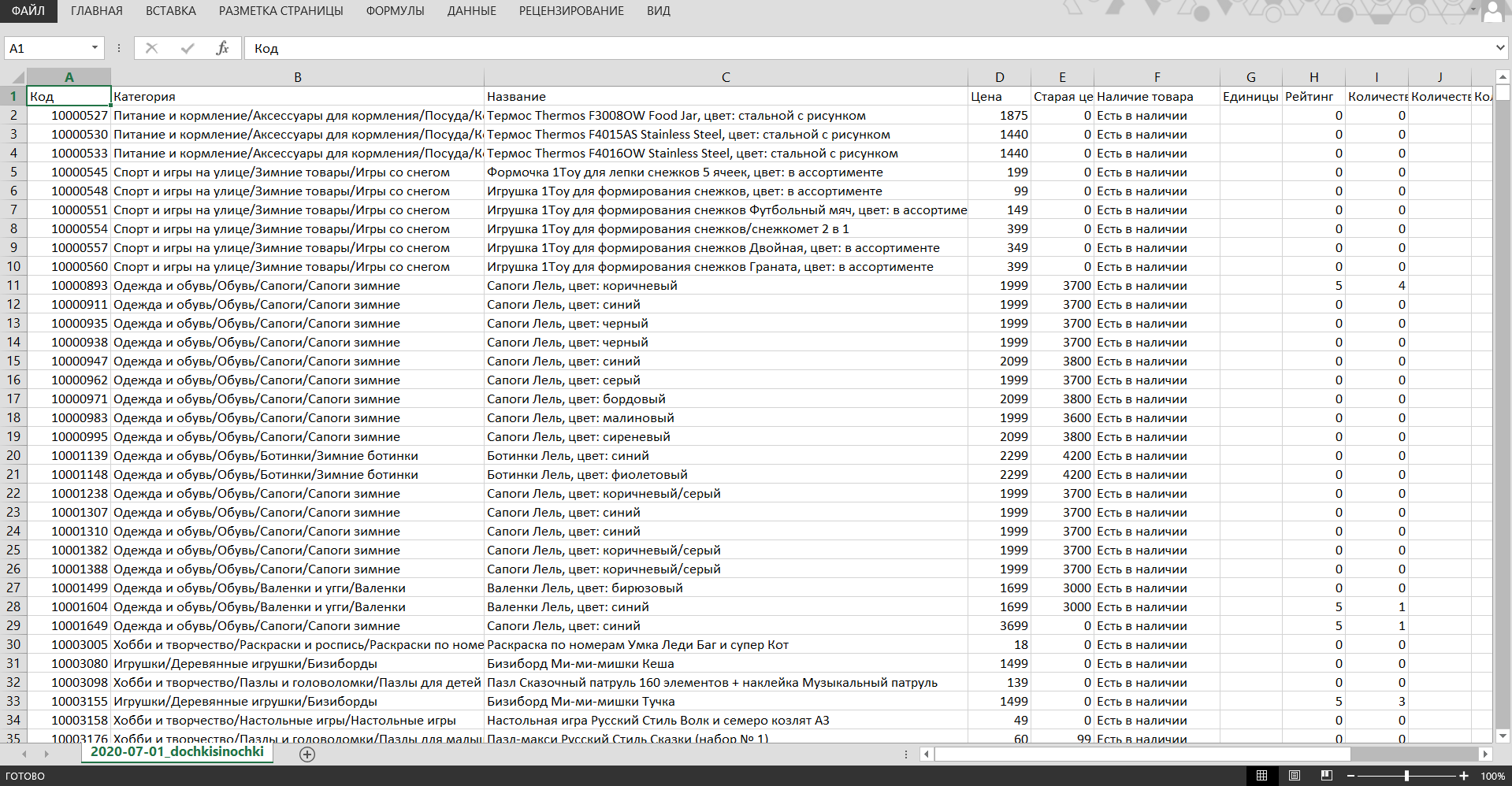
Task: Click the zoom slider handle
Action: coord(1406,776)
